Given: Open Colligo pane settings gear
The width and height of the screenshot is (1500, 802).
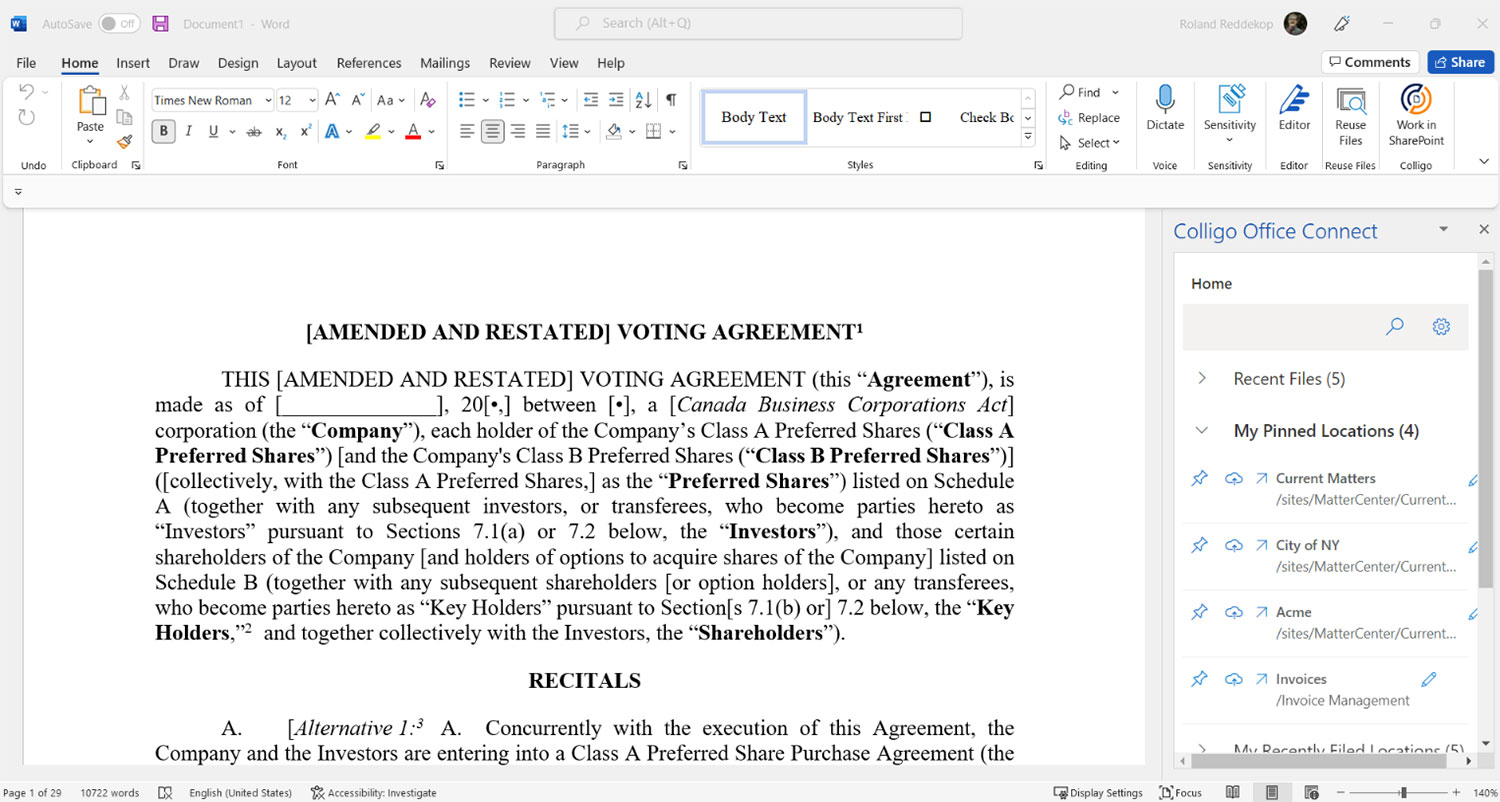Looking at the screenshot, I should tap(1441, 326).
